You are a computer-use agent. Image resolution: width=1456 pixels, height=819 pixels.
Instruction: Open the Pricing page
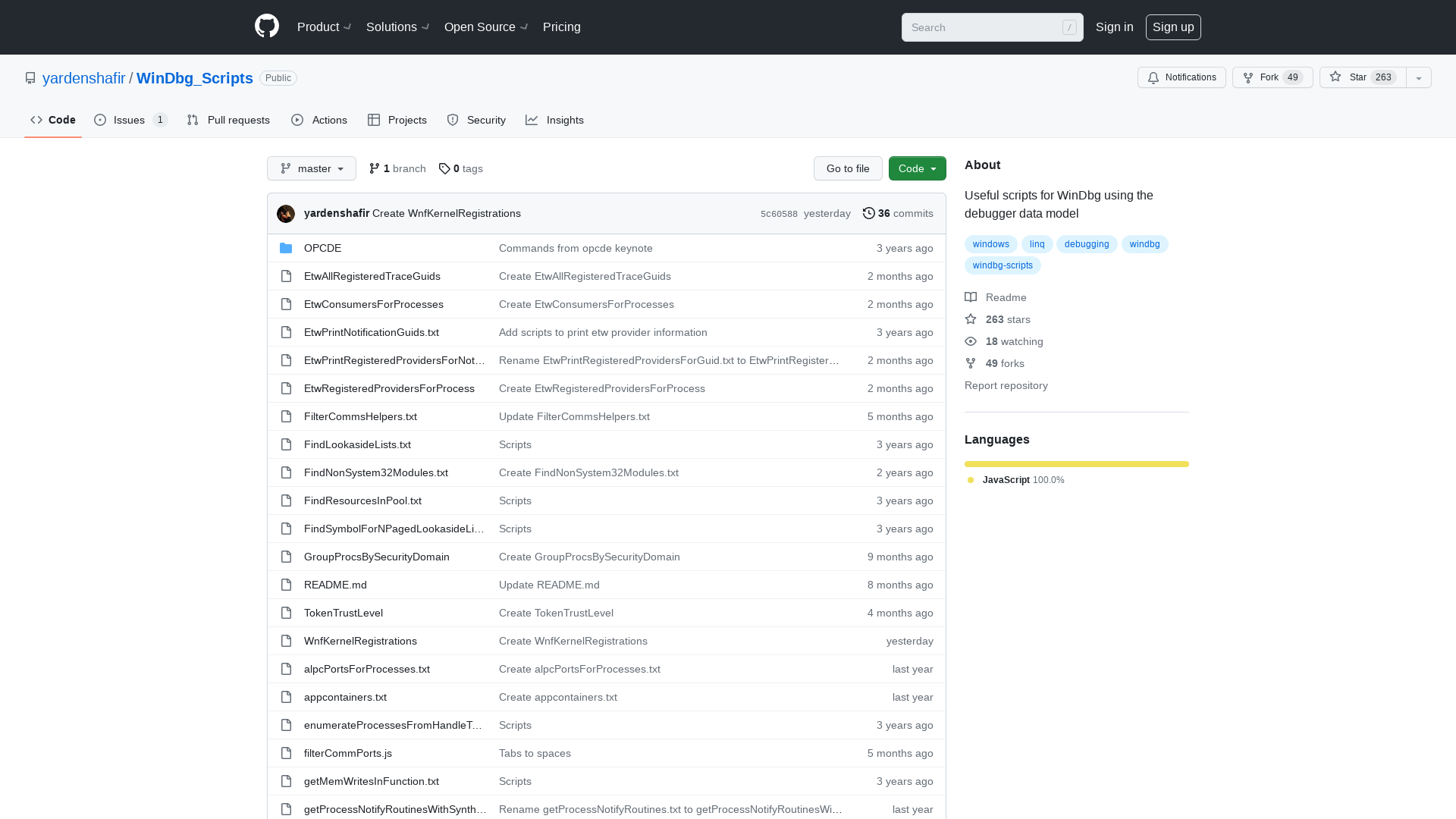coord(562,27)
